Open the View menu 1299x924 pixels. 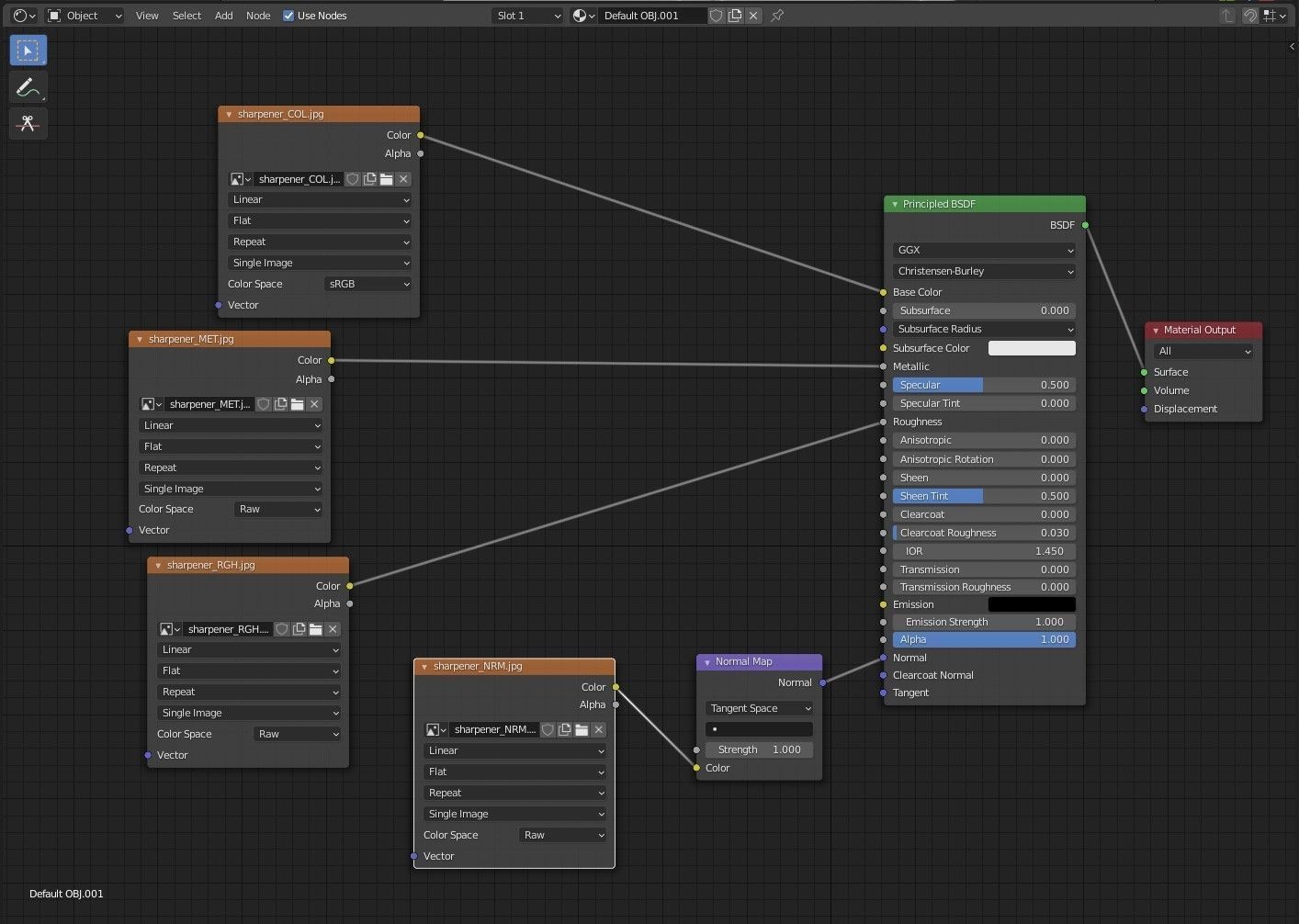[x=147, y=16]
